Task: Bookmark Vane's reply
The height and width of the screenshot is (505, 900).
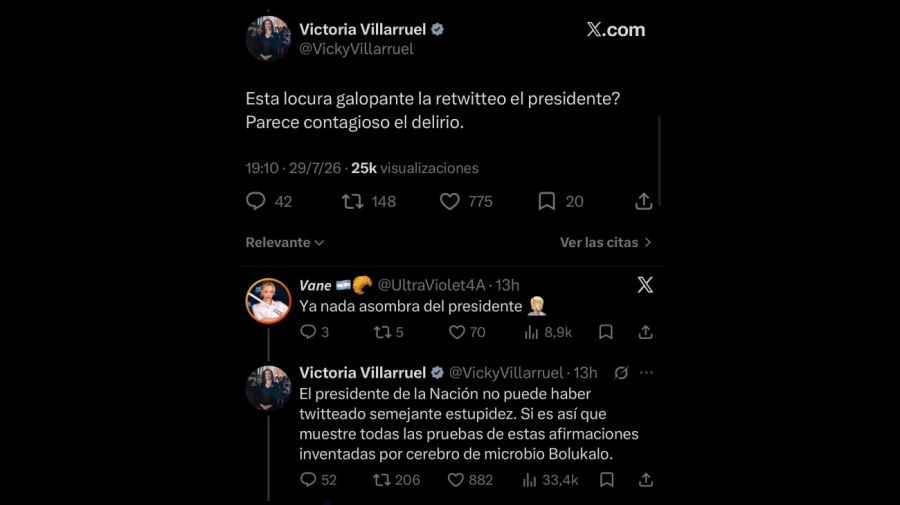Action: tap(606, 332)
